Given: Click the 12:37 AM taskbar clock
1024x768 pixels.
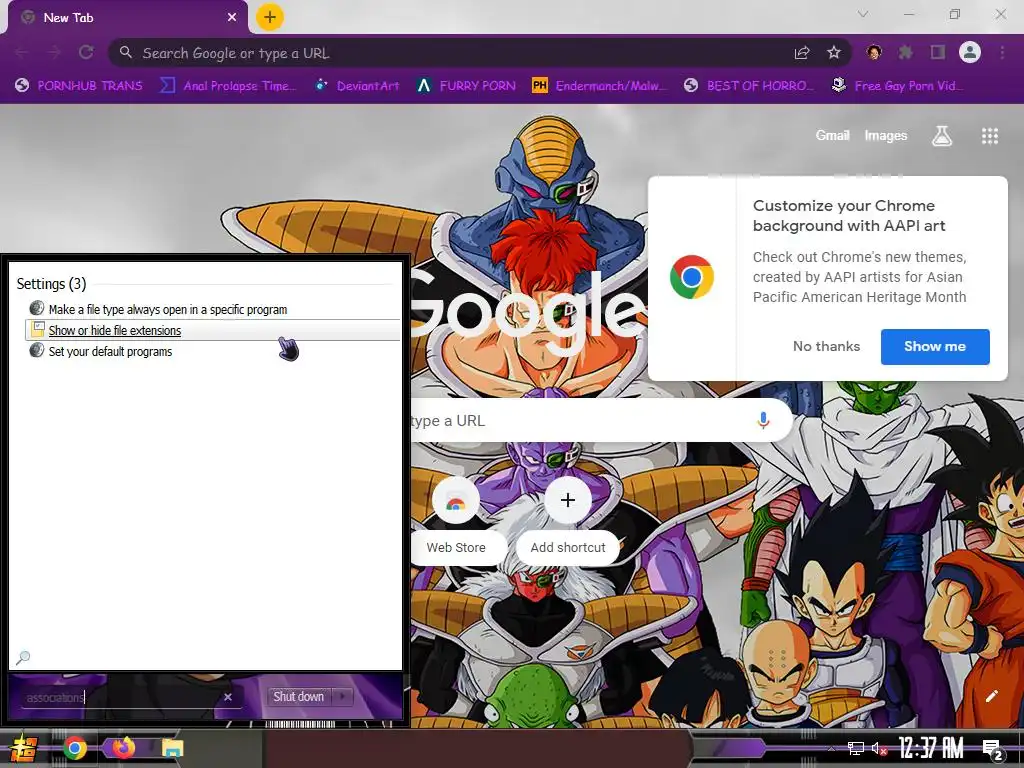Looking at the screenshot, I should 931,748.
